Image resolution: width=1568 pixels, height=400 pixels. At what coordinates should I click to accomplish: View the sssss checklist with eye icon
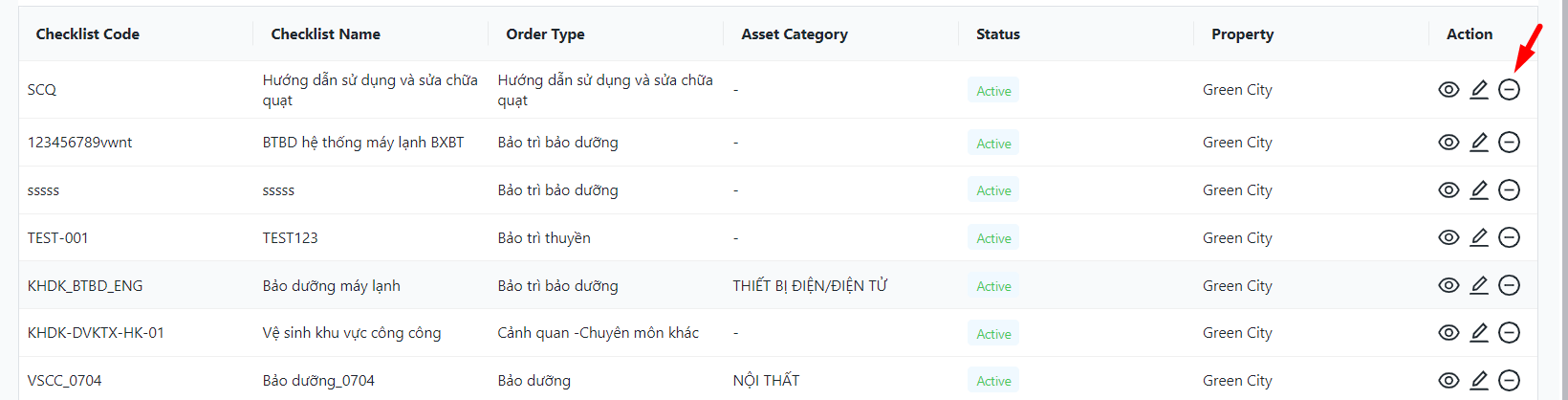tap(1448, 189)
